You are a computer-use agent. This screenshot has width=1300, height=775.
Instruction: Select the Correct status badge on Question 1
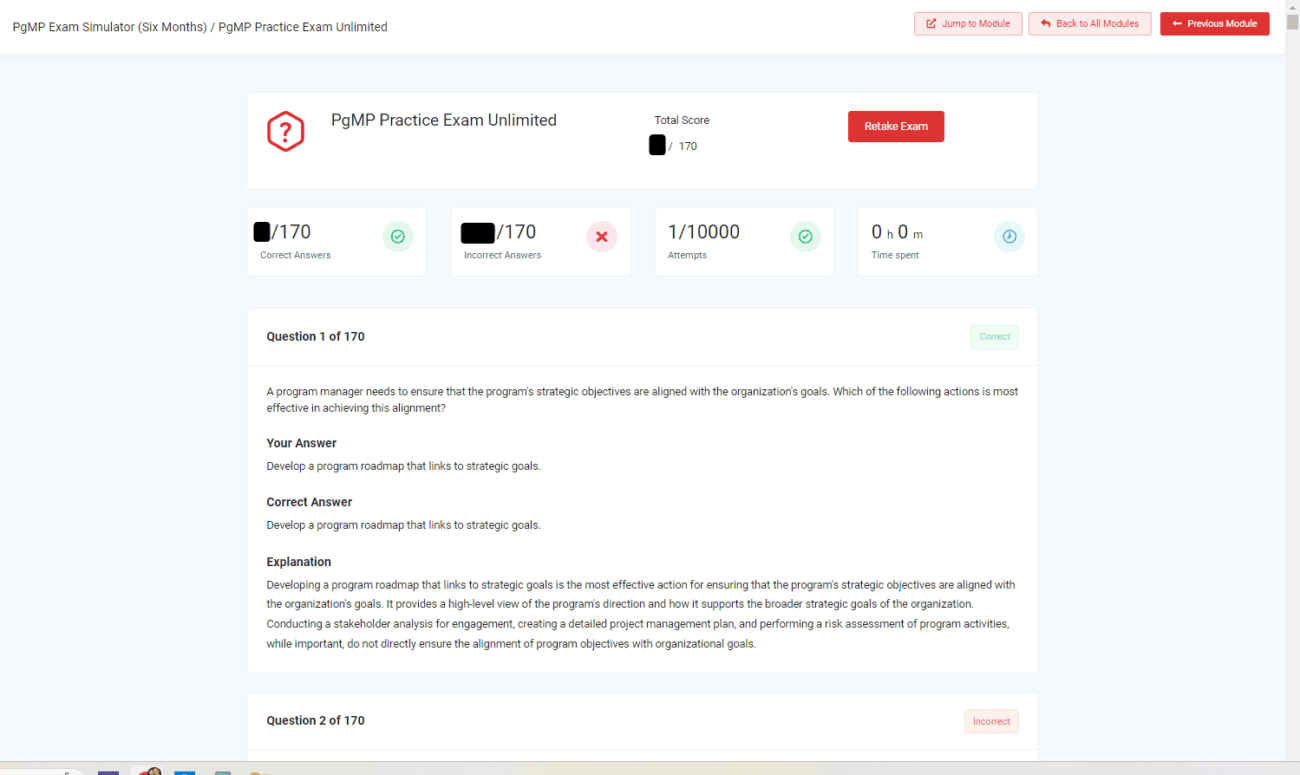994,336
